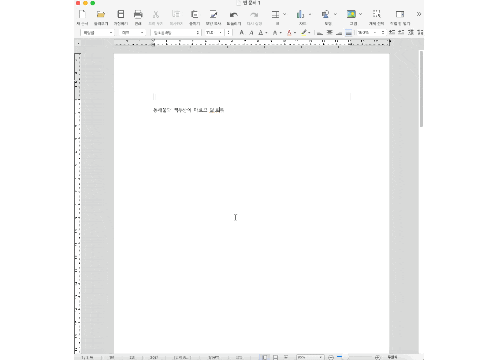480x360 pixels.
Task: Show more toolbar items with the double chevron
Action: coord(419,14)
